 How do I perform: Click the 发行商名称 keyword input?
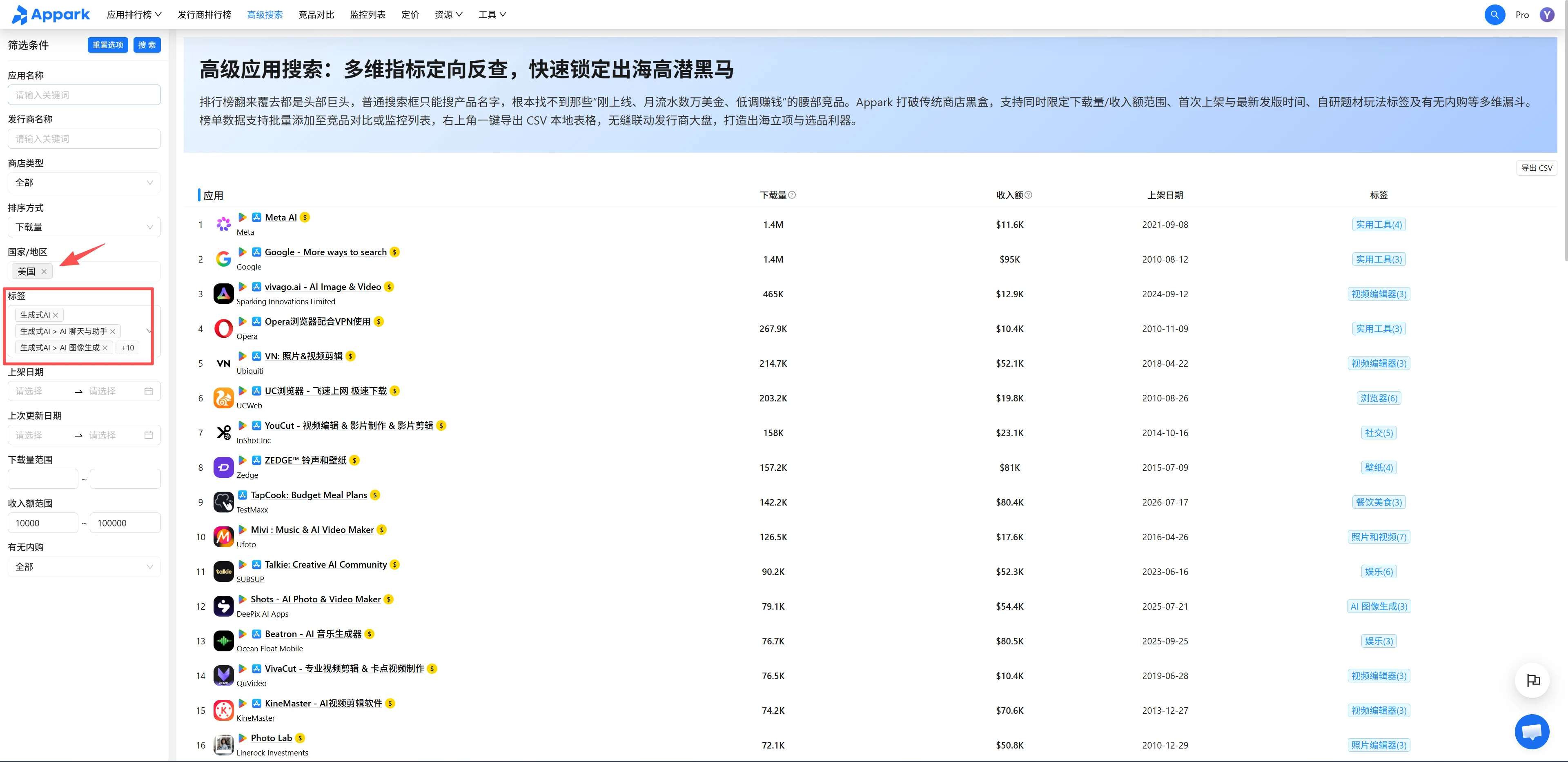coord(84,139)
